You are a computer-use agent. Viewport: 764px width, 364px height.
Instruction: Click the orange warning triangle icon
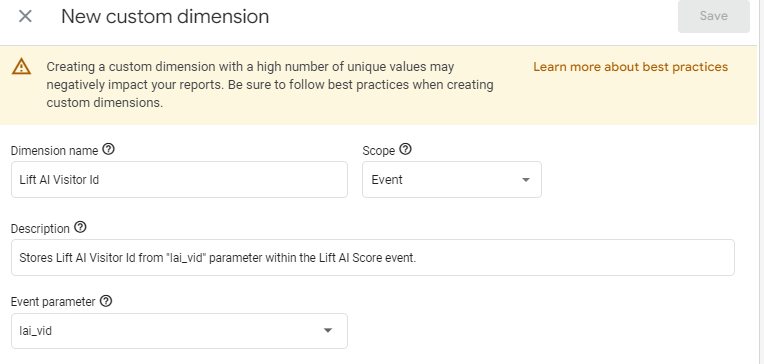pyautogui.click(x=21, y=66)
